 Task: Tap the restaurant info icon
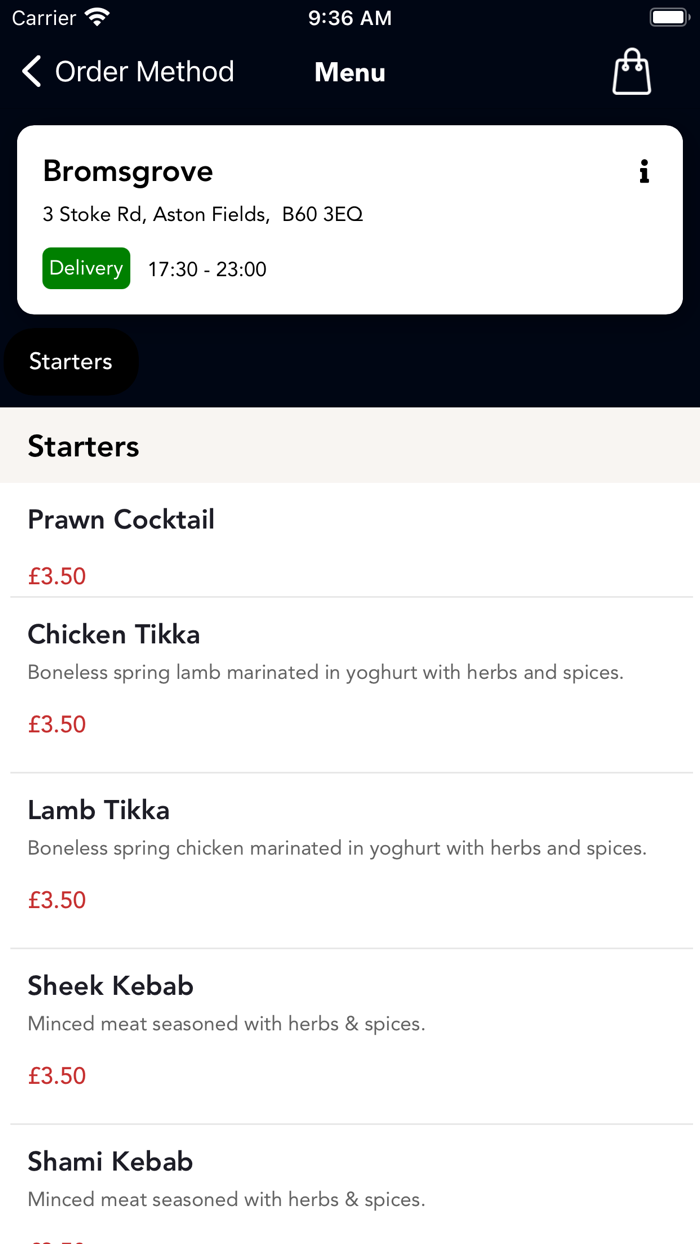pos(644,172)
